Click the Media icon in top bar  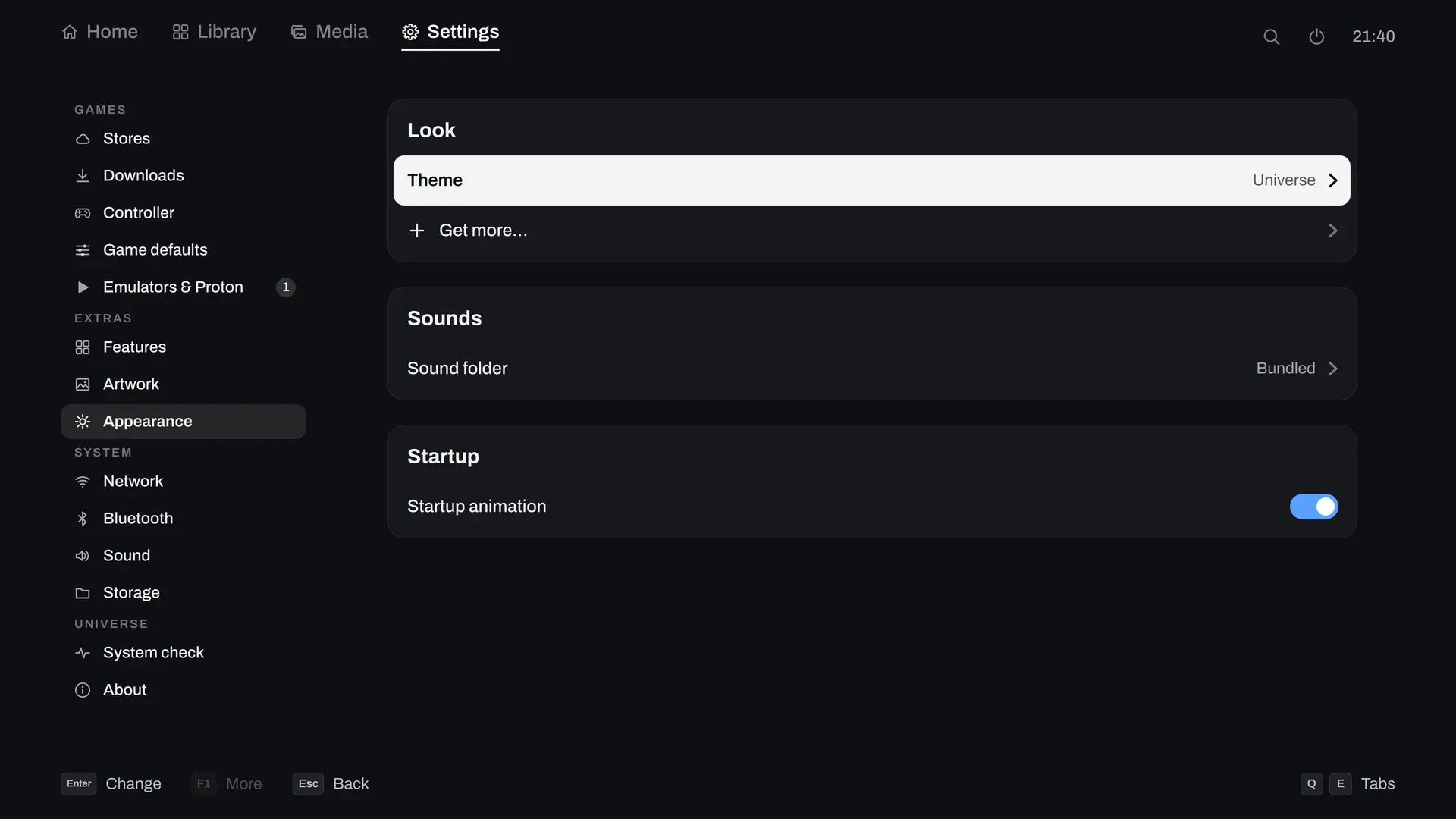299,32
